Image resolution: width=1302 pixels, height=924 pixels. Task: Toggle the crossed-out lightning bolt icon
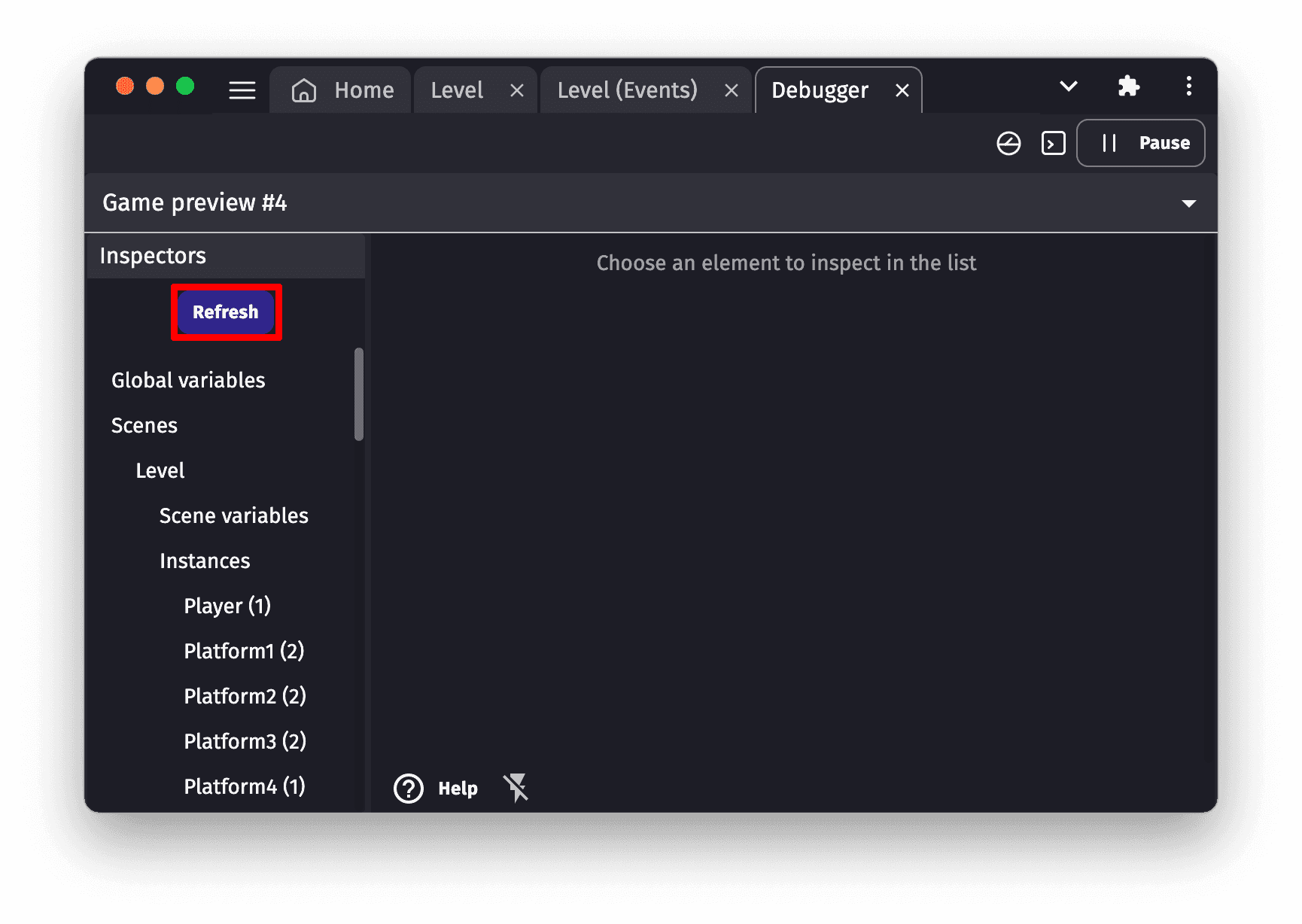[x=516, y=788]
